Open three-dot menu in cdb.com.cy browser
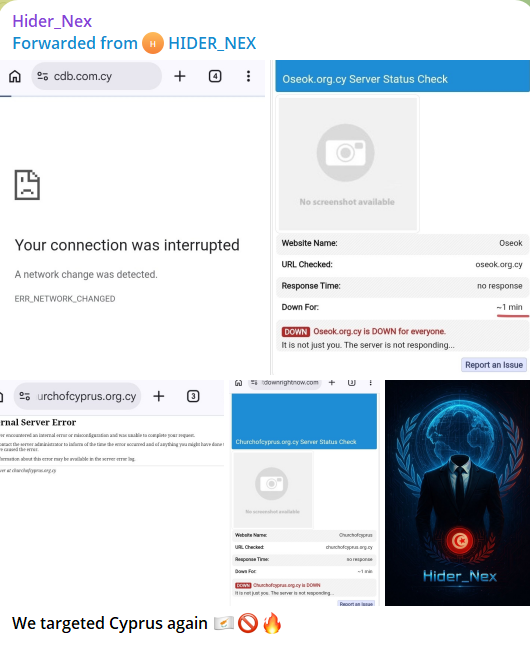The image size is (530, 653). point(248,76)
